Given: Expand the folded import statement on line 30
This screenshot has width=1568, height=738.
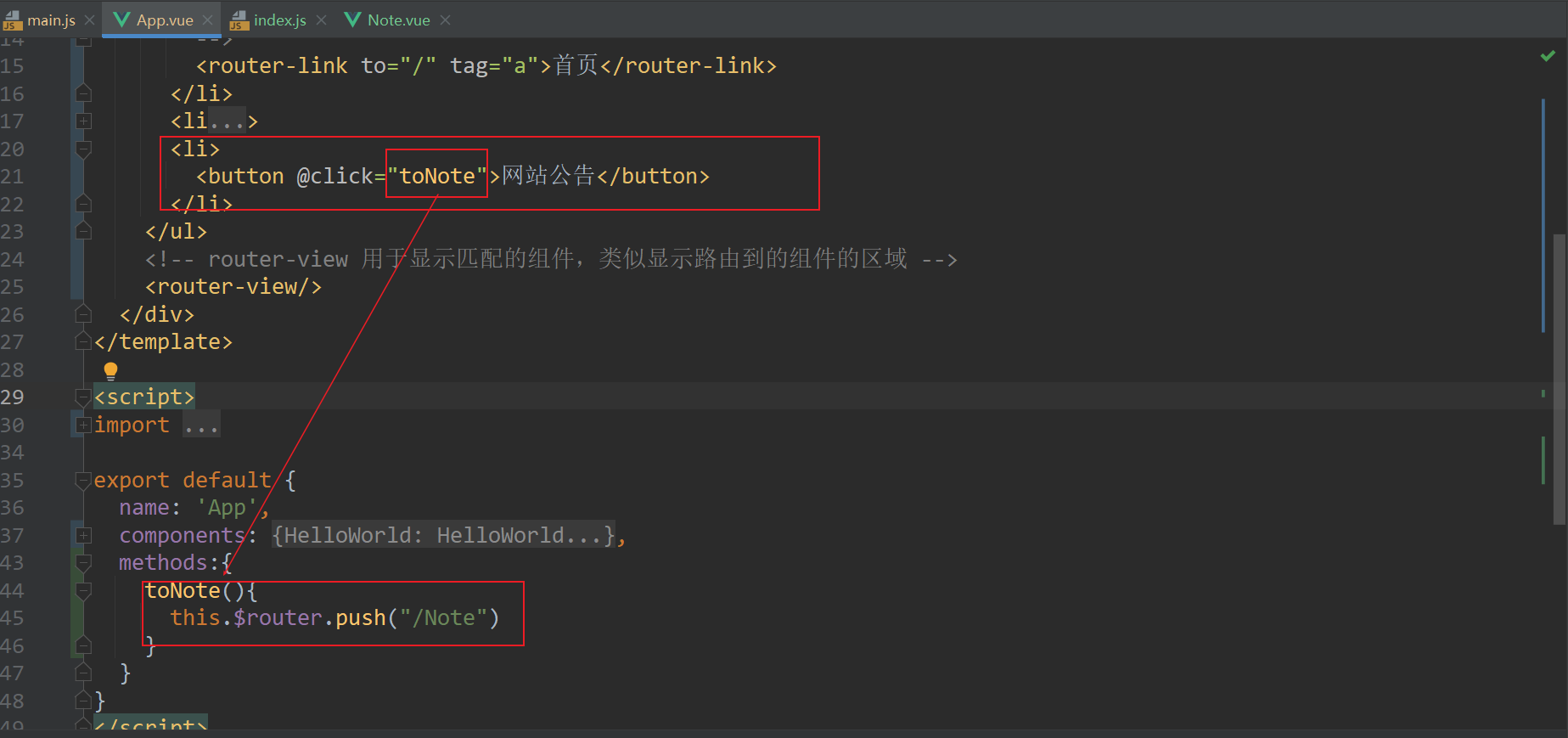Looking at the screenshot, I should coord(82,425).
